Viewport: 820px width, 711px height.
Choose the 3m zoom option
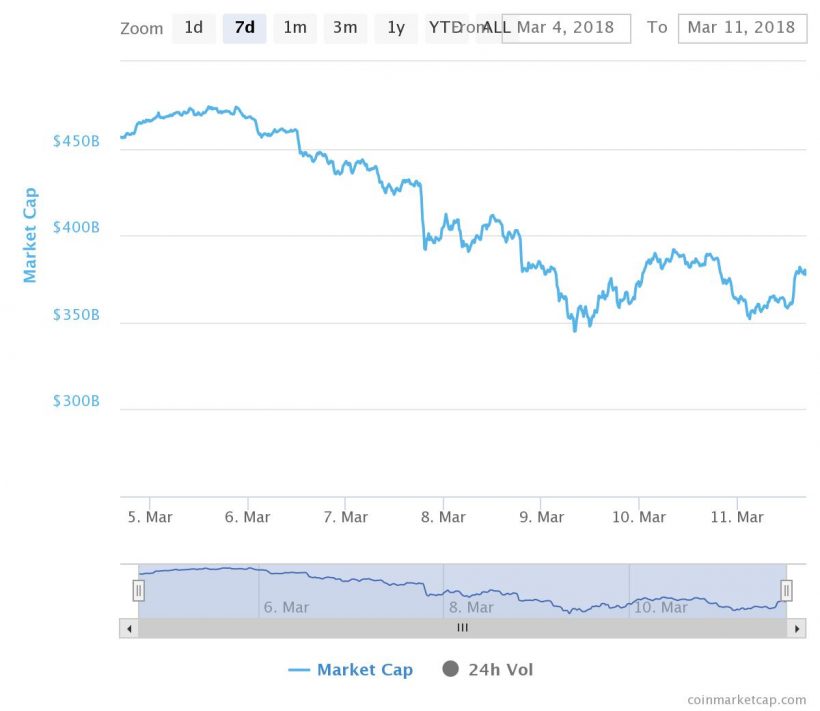click(x=345, y=28)
